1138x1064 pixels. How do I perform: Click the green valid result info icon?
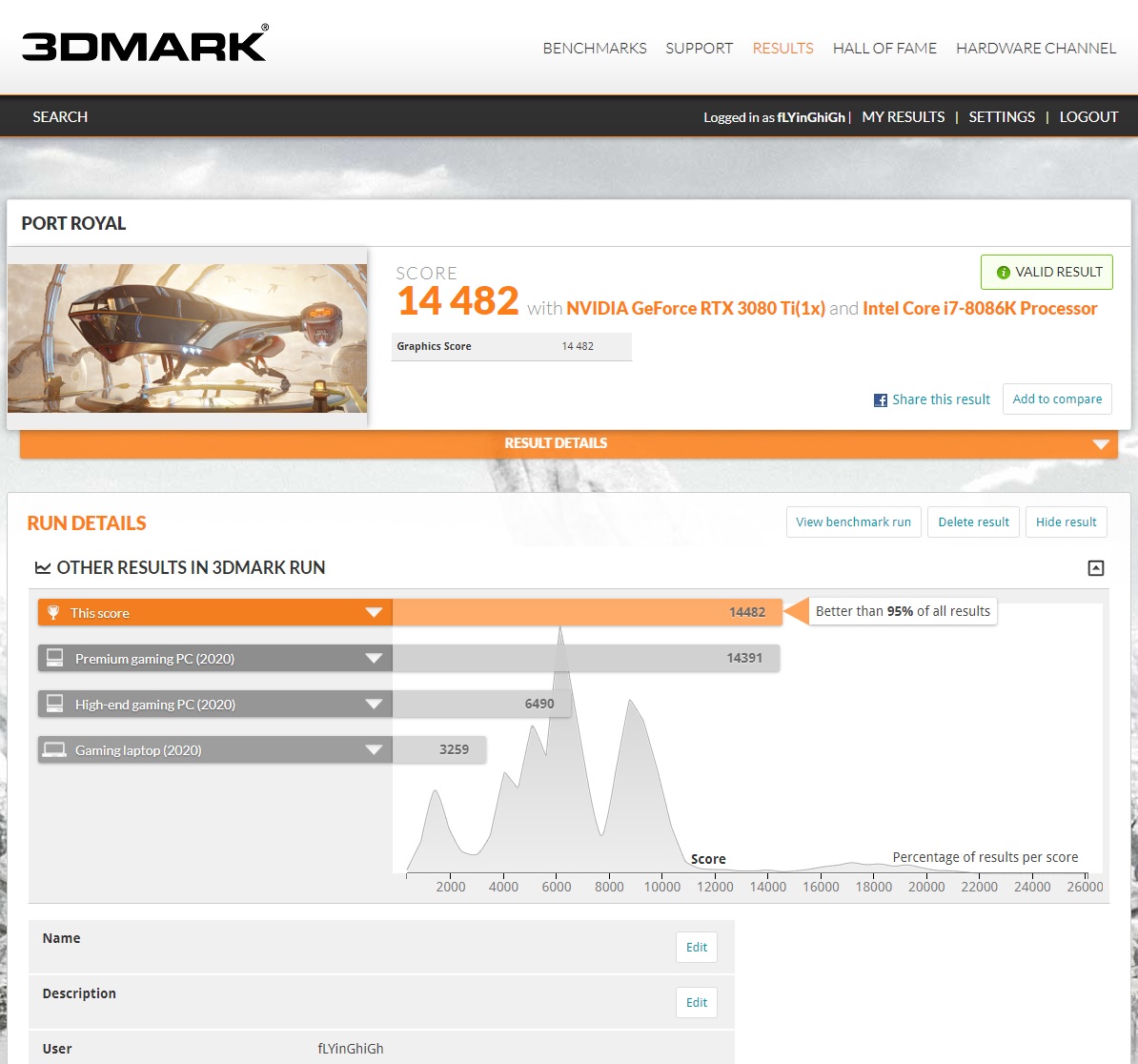coord(1003,272)
